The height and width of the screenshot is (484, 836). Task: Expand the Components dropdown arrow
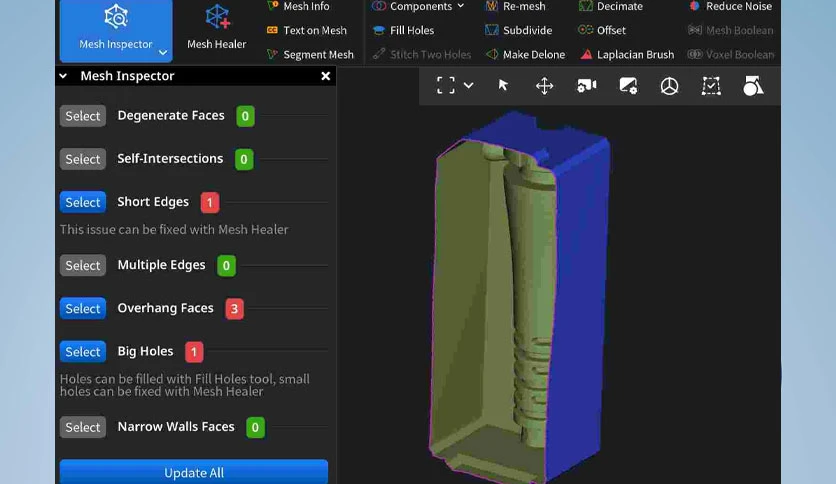tap(461, 6)
